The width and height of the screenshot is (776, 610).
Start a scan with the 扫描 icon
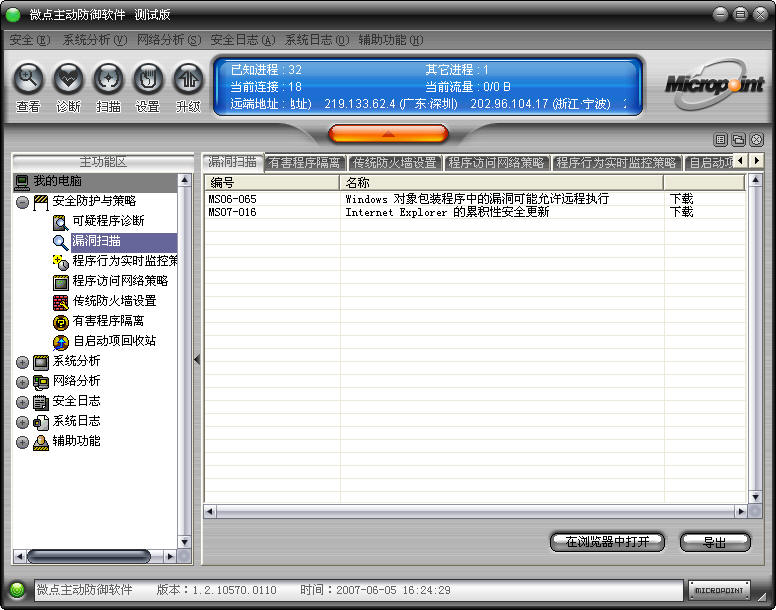point(108,79)
